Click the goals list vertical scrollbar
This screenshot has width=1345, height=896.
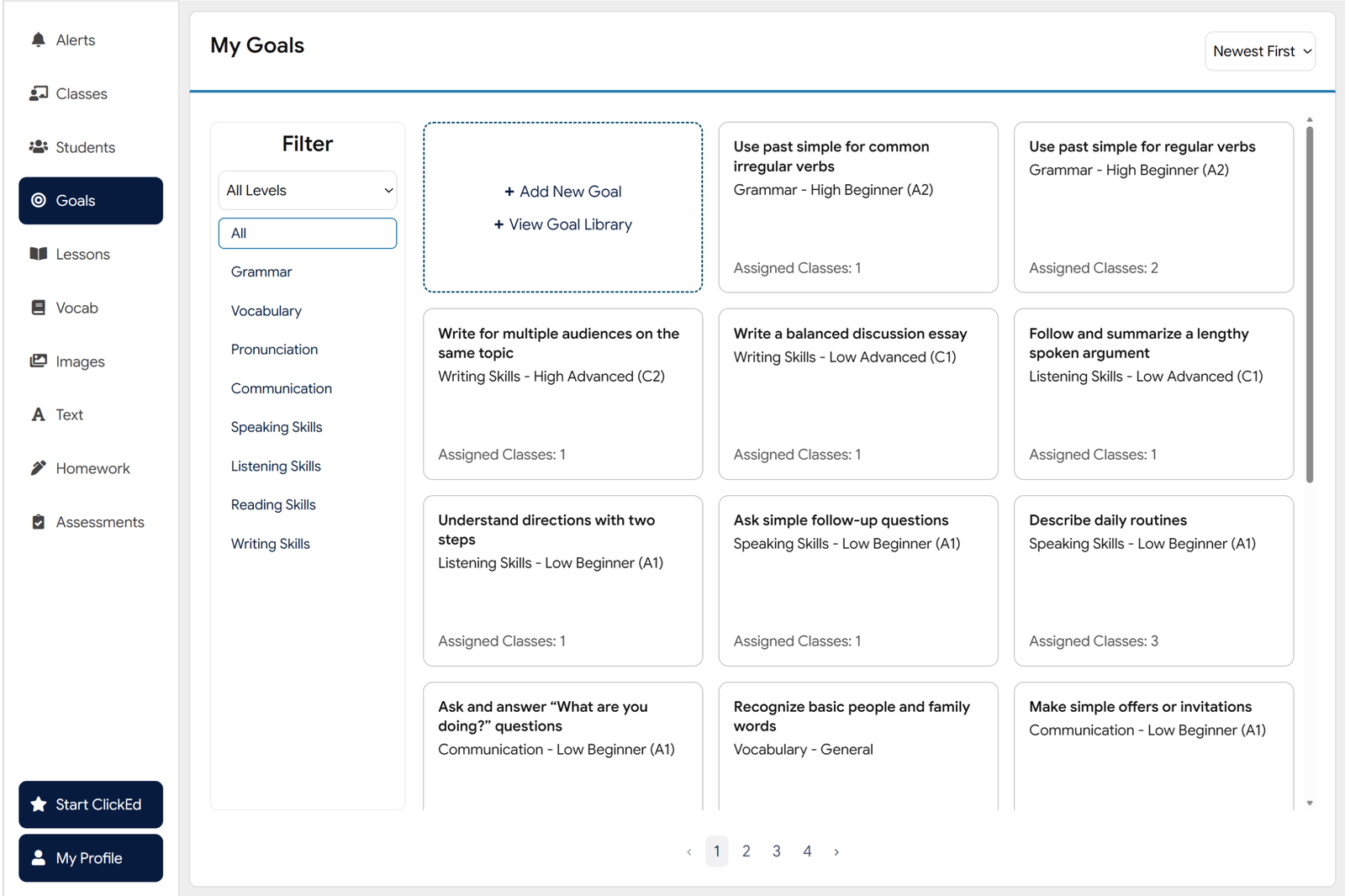pos(1310,303)
